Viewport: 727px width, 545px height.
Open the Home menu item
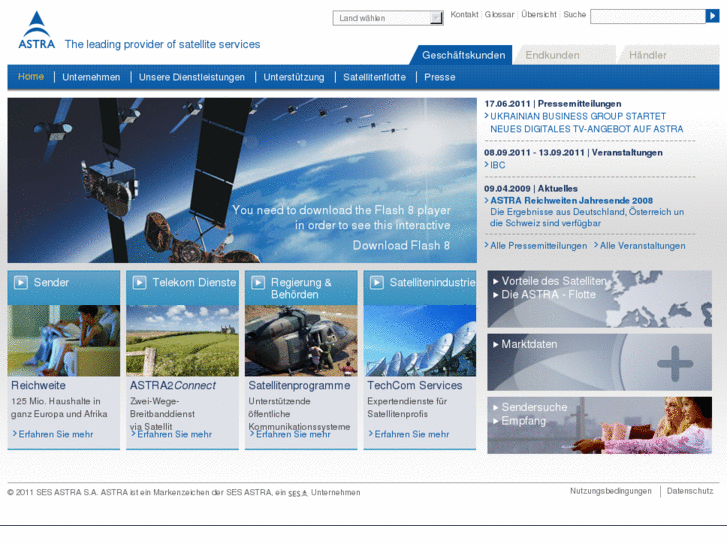coord(31,77)
